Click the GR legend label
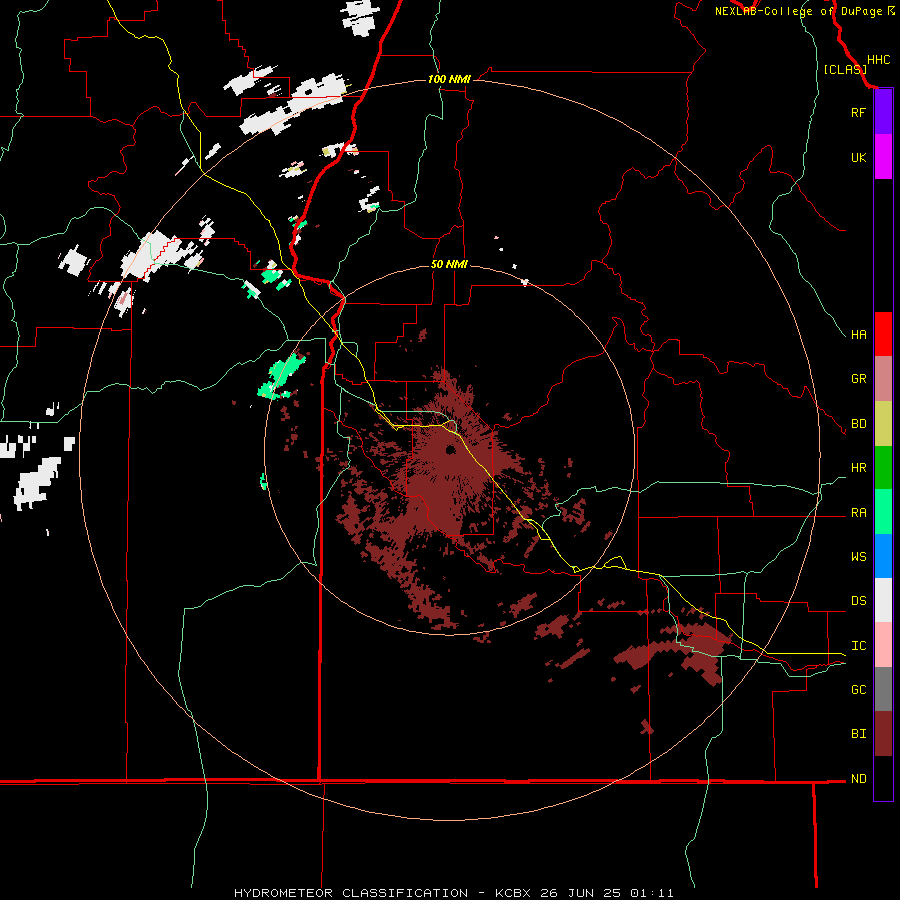This screenshot has height=900, width=900. [x=858, y=379]
